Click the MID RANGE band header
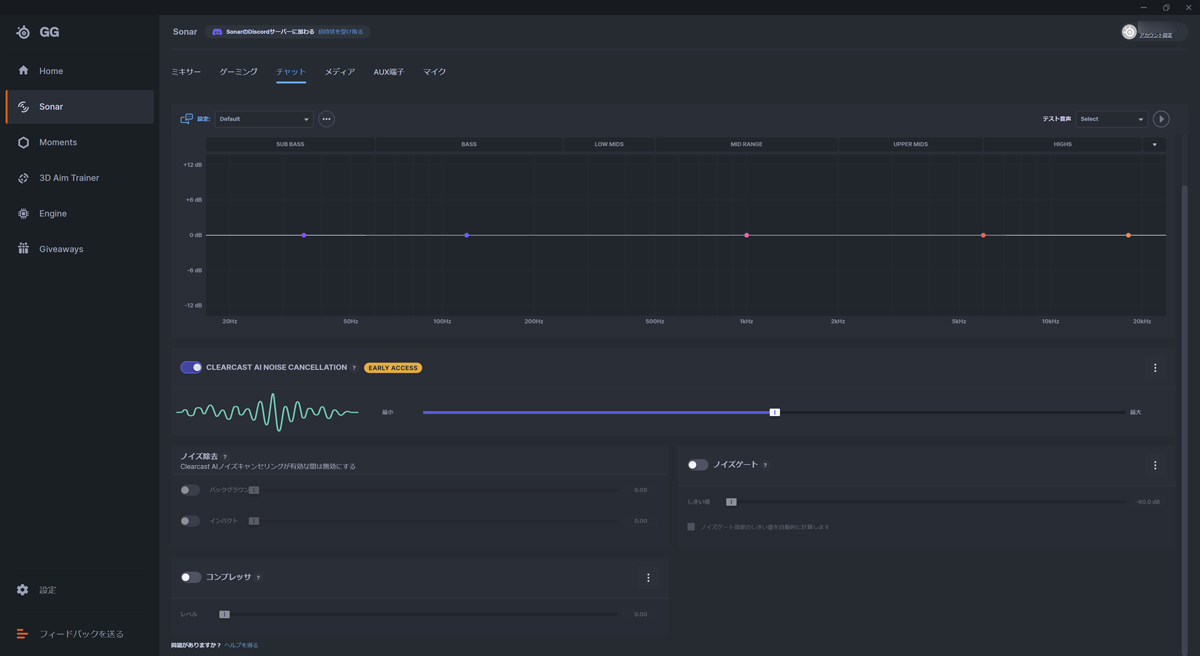Image resolution: width=1200 pixels, height=656 pixels. point(746,145)
